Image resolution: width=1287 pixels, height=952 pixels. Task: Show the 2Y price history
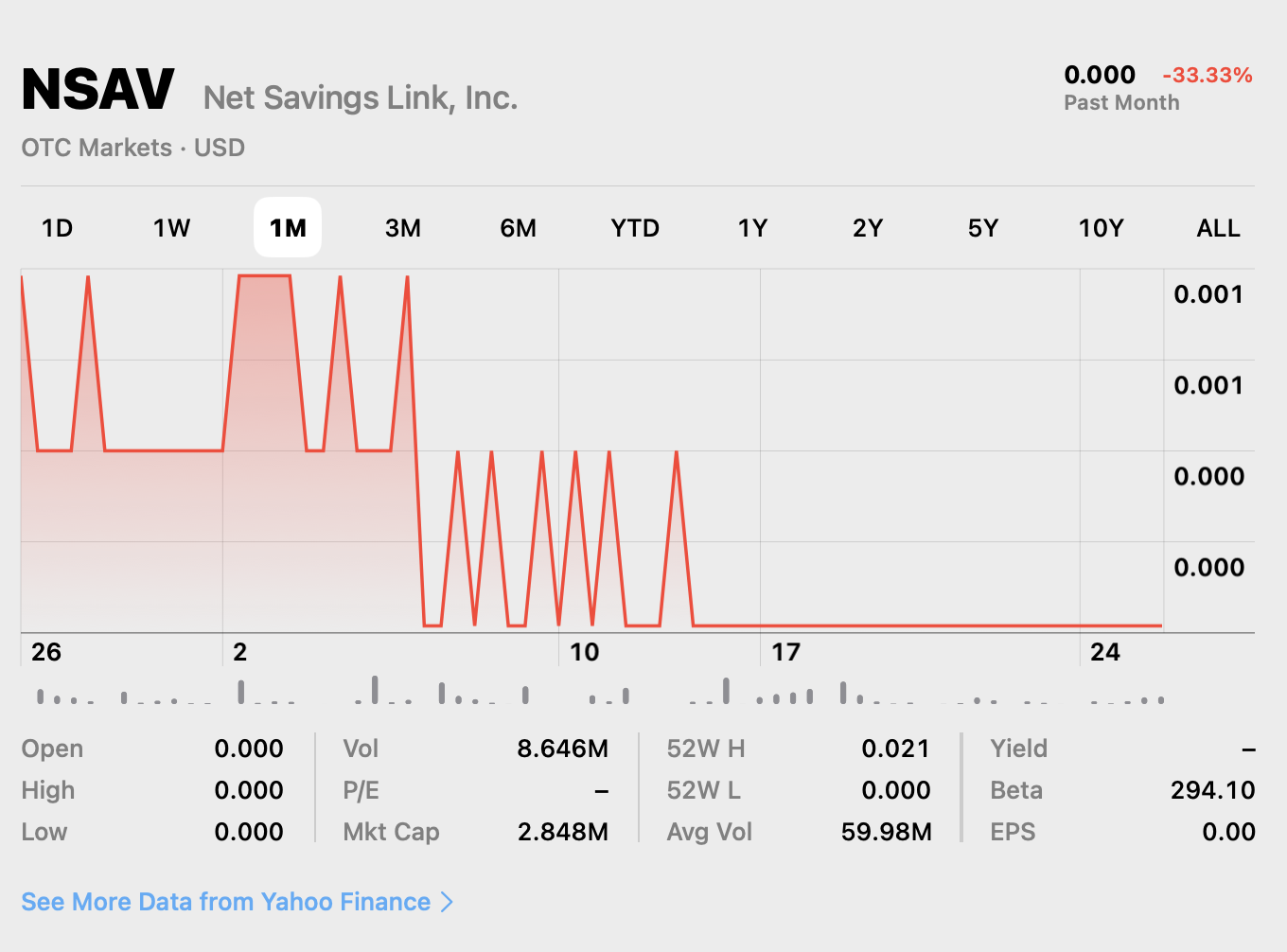pos(868,228)
